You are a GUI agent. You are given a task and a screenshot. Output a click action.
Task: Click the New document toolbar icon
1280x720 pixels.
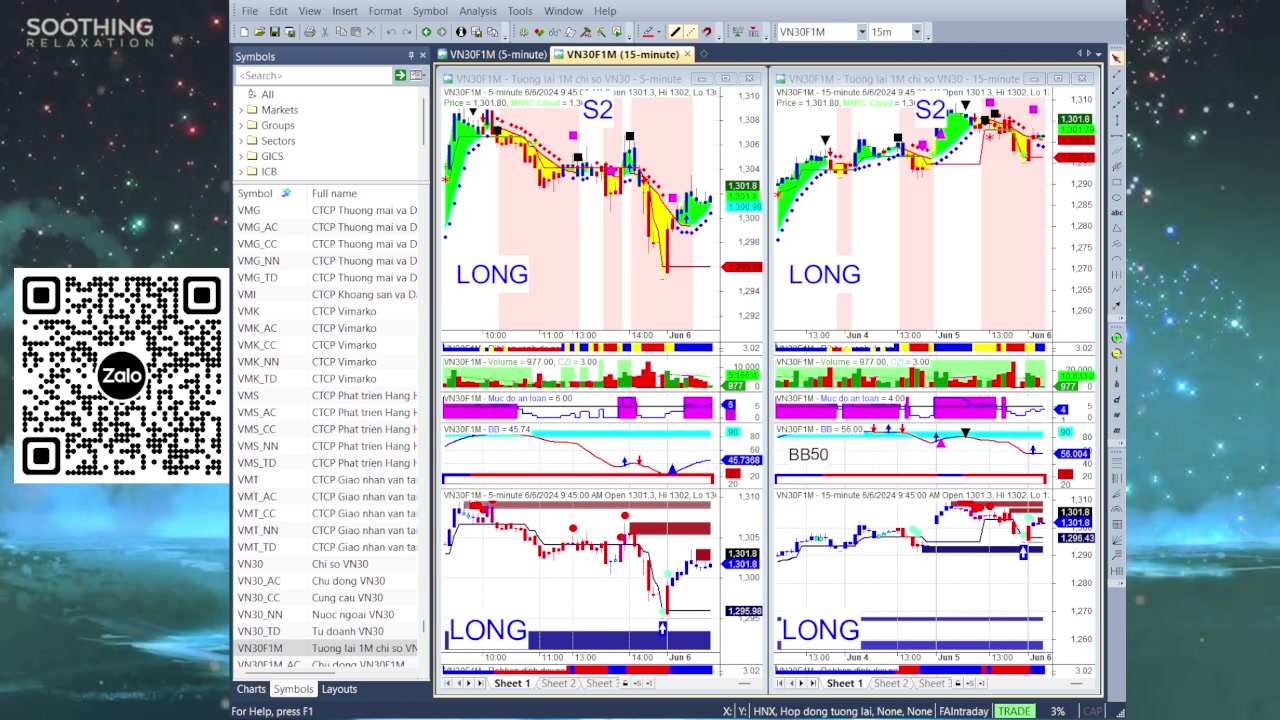point(244,32)
